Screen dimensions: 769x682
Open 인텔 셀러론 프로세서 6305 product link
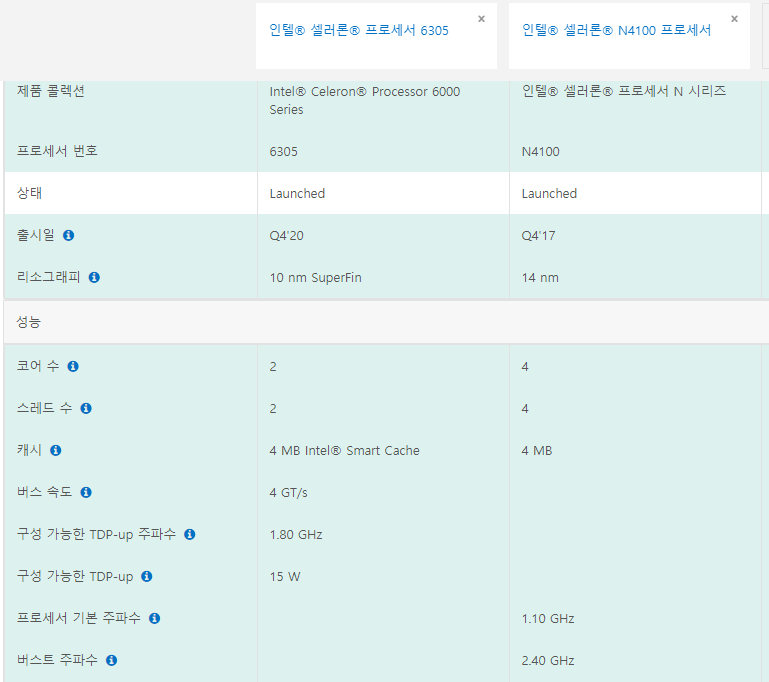point(359,30)
